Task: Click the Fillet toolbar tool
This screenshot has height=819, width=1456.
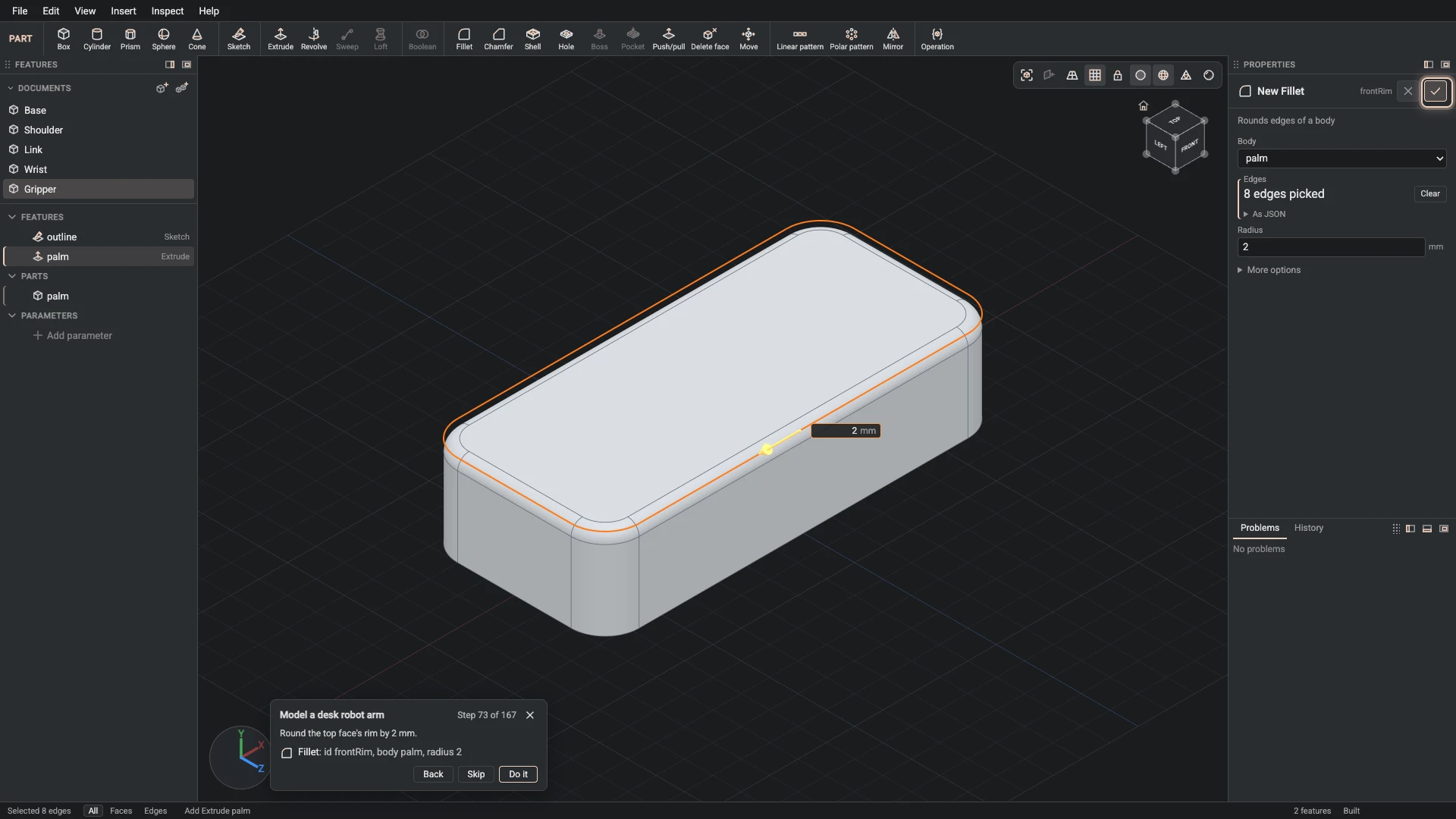Action: point(464,39)
